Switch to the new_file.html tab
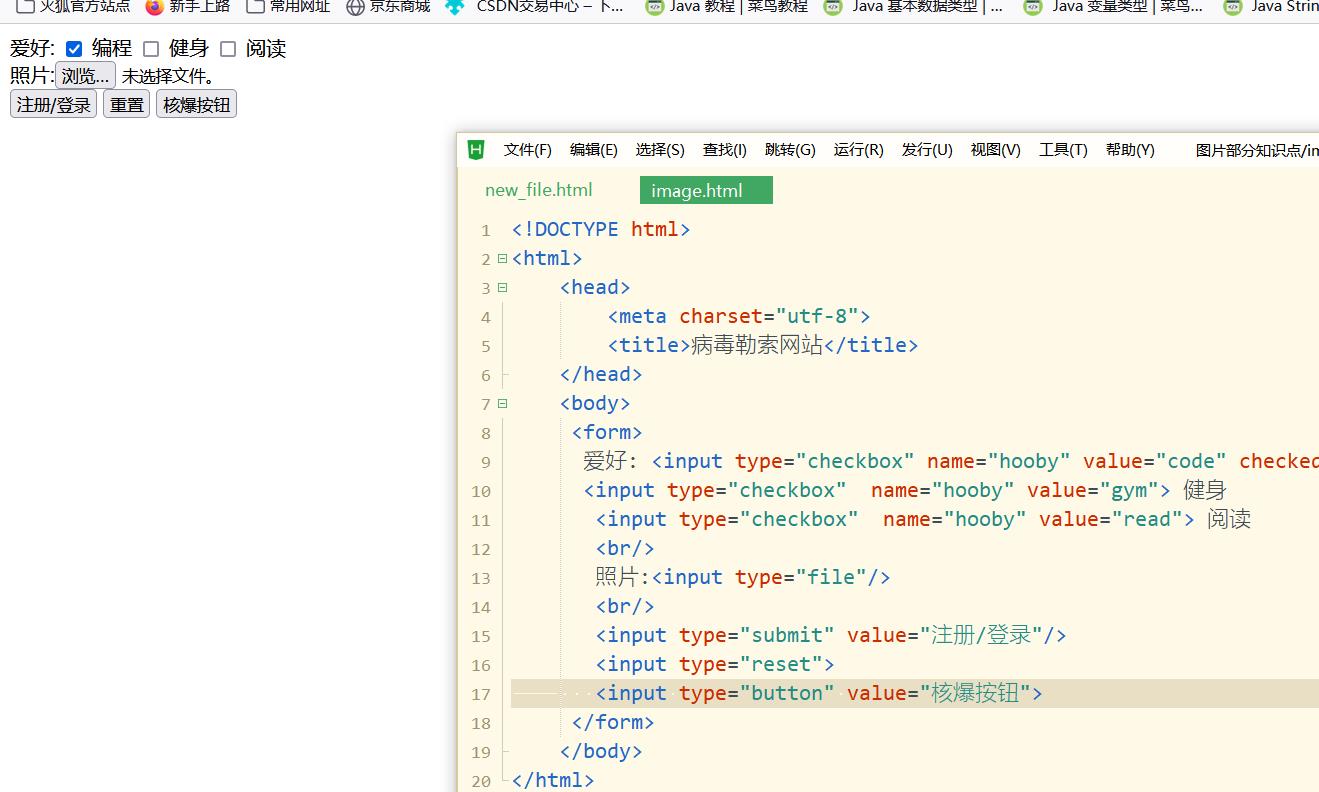Image resolution: width=1319 pixels, height=792 pixels. [x=539, y=190]
